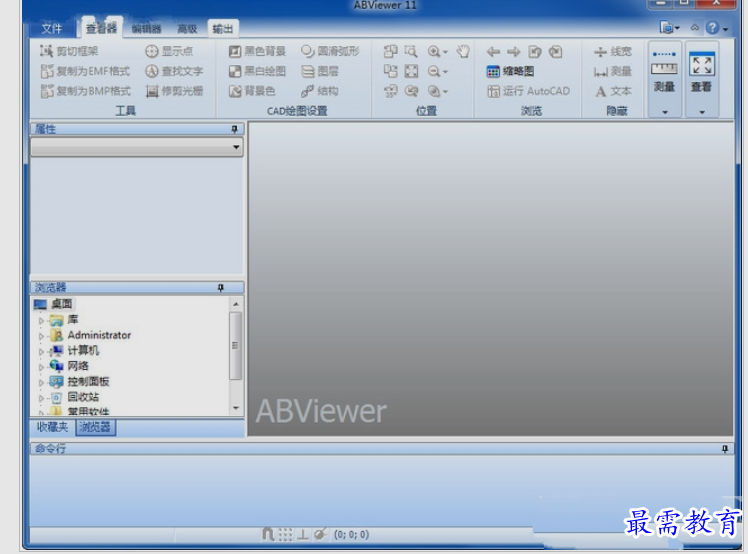Switch to the 收藏夹 favorites tab
Screen dimensions: 748x554
pyautogui.click(x=52, y=427)
